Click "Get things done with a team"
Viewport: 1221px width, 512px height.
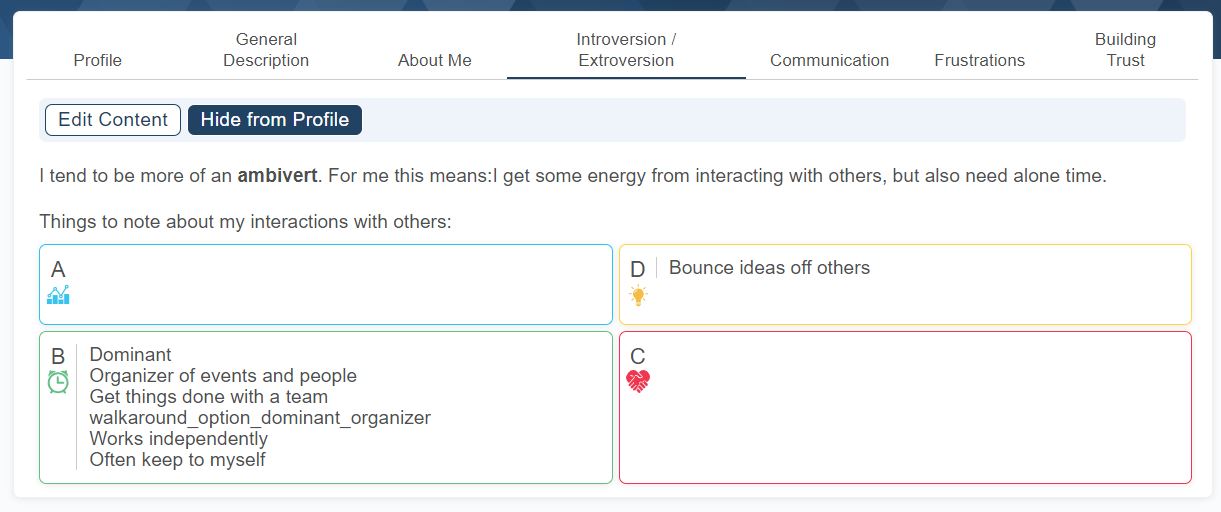208,397
